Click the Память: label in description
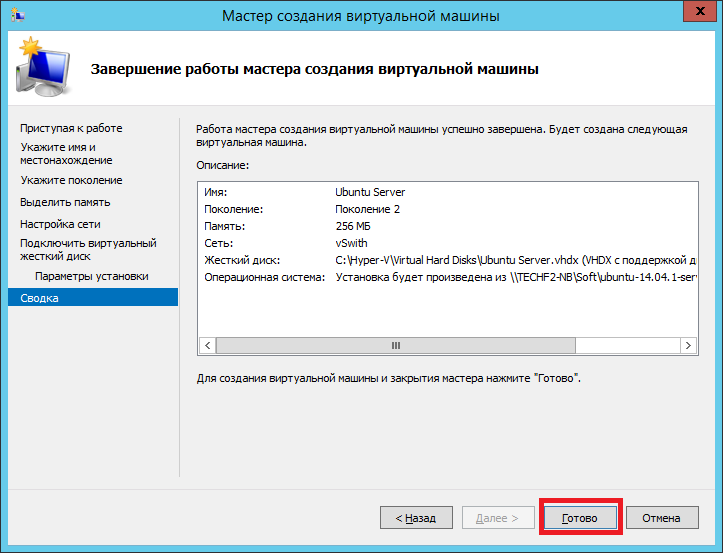723x554 pixels. coord(225,226)
